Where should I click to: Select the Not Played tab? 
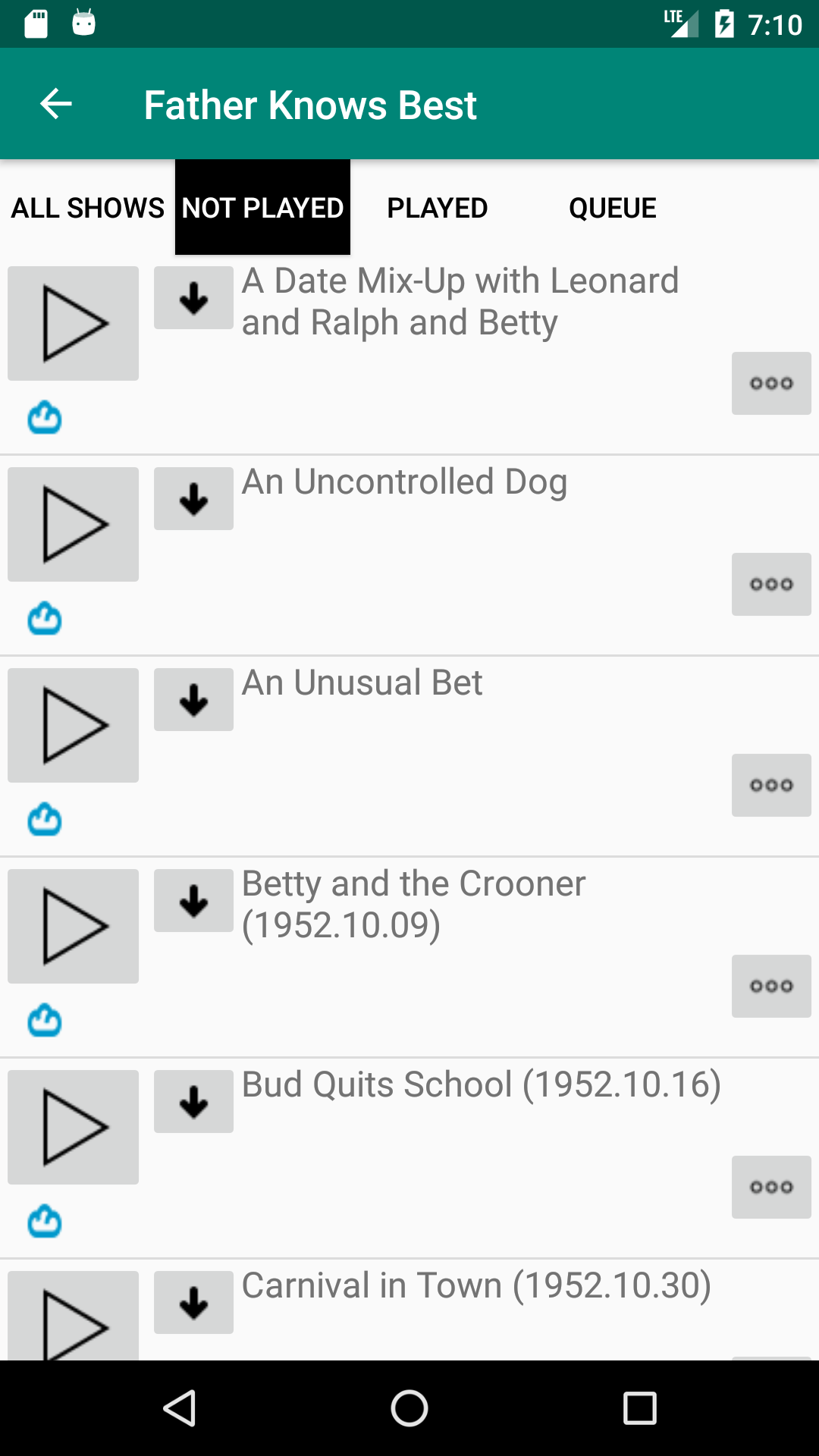pos(262,208)
